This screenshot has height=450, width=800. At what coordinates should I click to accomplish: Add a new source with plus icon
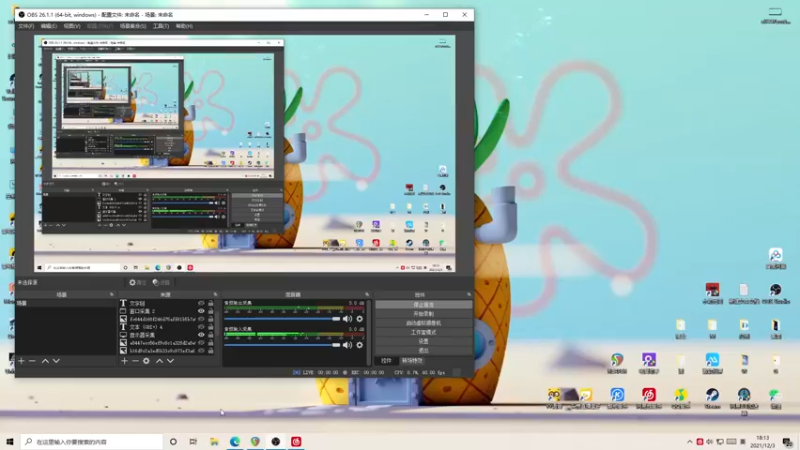124,361
